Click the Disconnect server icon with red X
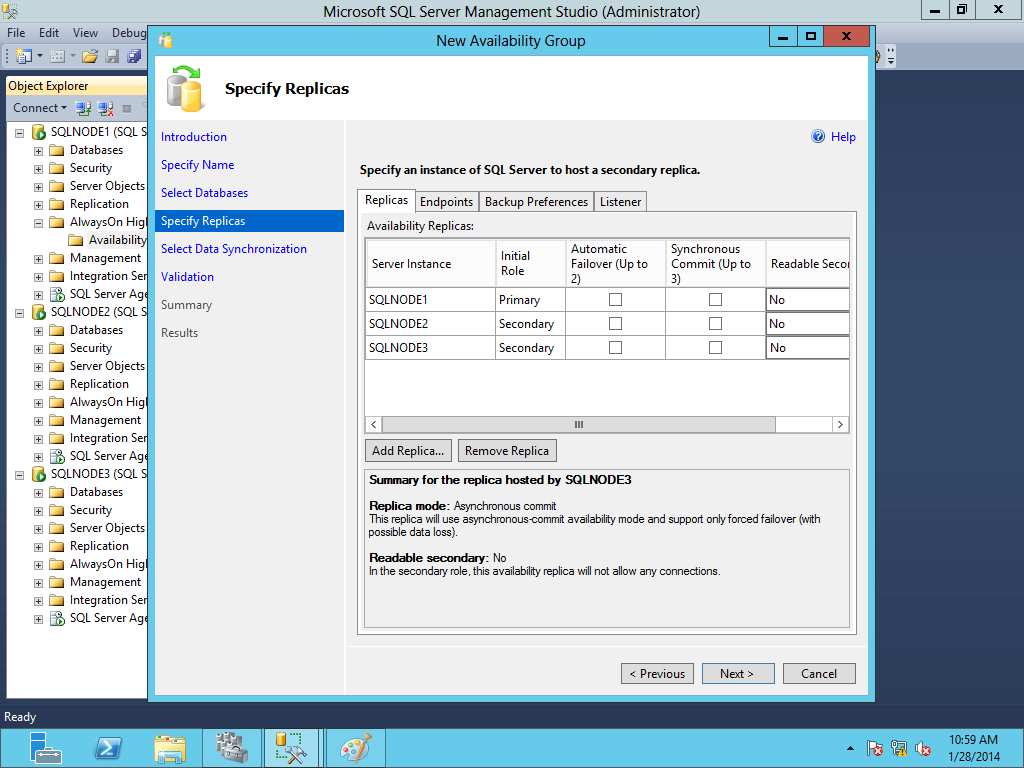The width and height of the screenshot is (1024, 768). tap(105, 108)
